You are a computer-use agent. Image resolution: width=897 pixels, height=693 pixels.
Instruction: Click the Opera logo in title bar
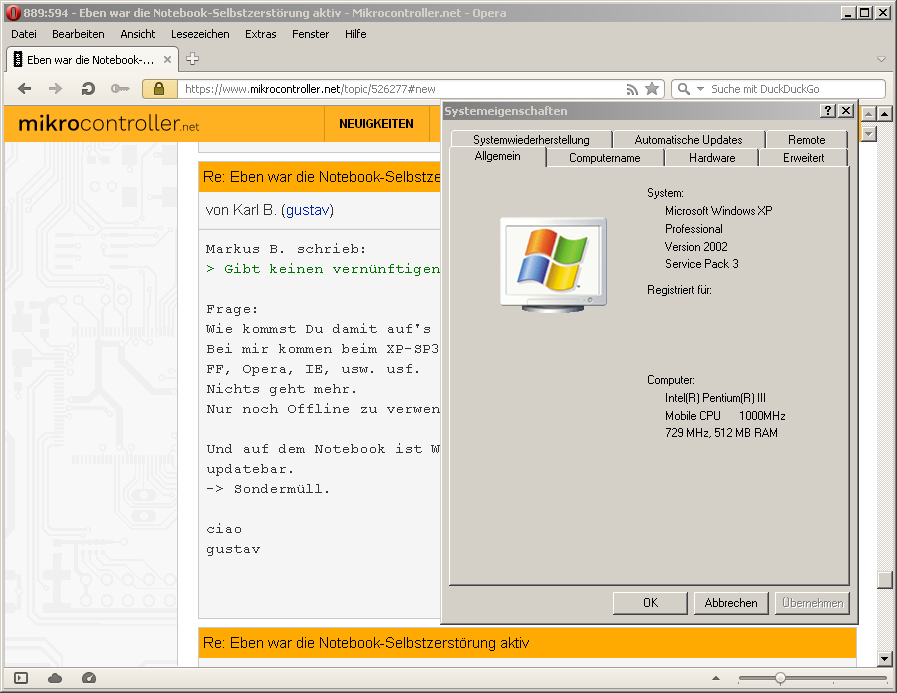click(13, 13)
